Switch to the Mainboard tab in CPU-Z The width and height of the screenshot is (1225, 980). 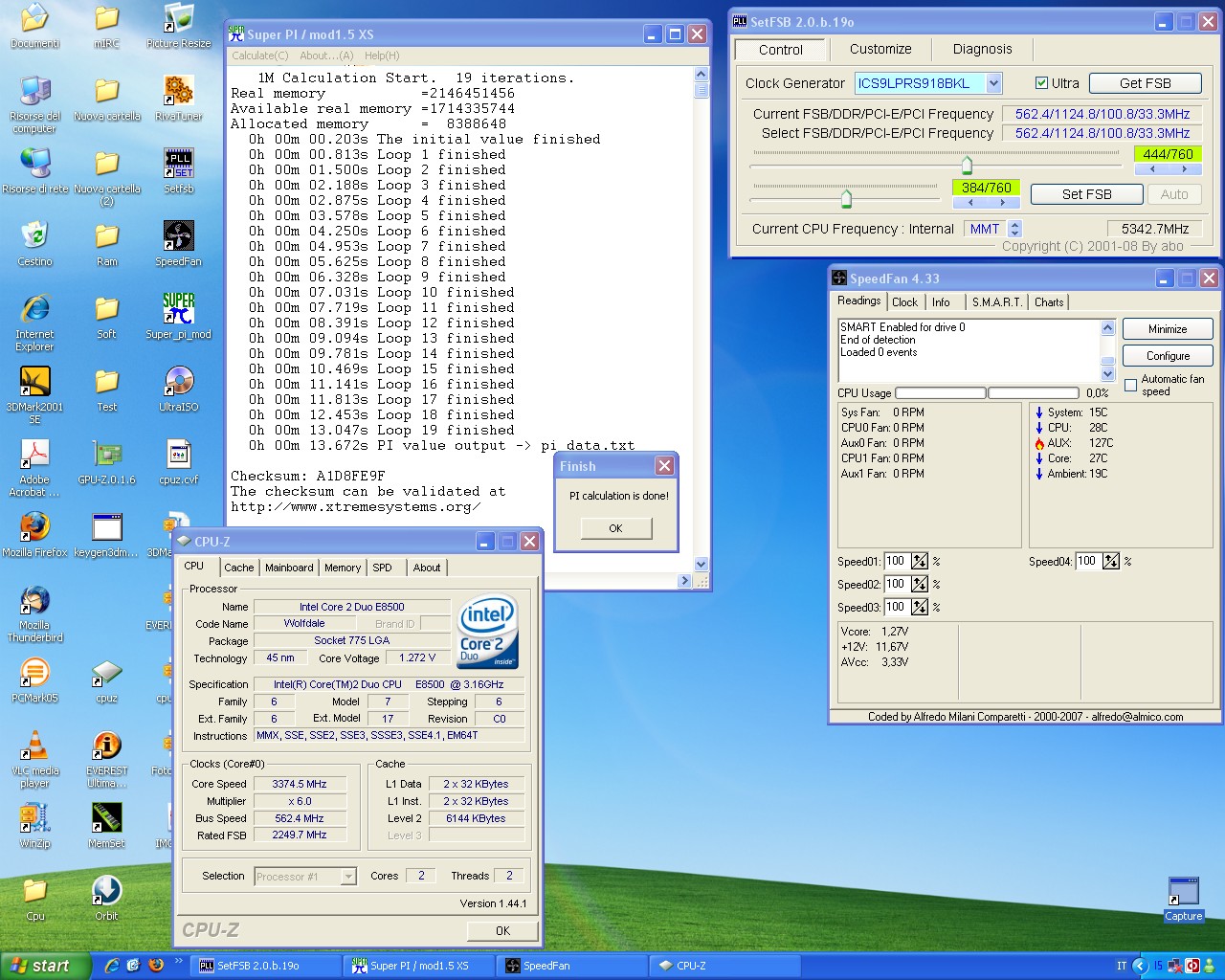289,568
